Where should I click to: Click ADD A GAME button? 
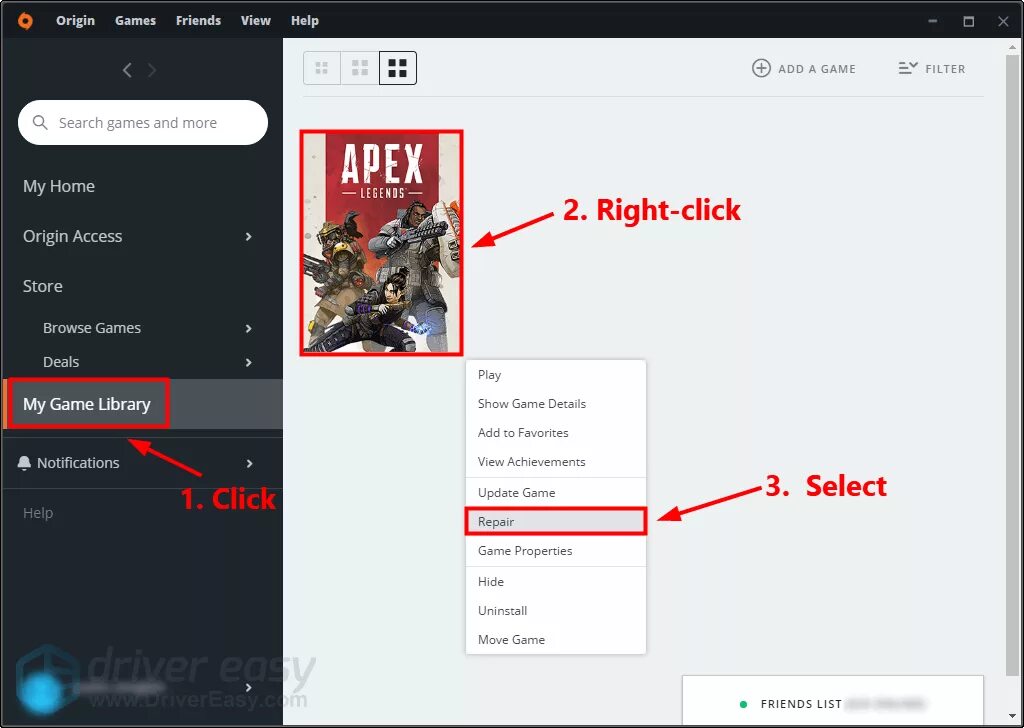click(x=804, y=69)
